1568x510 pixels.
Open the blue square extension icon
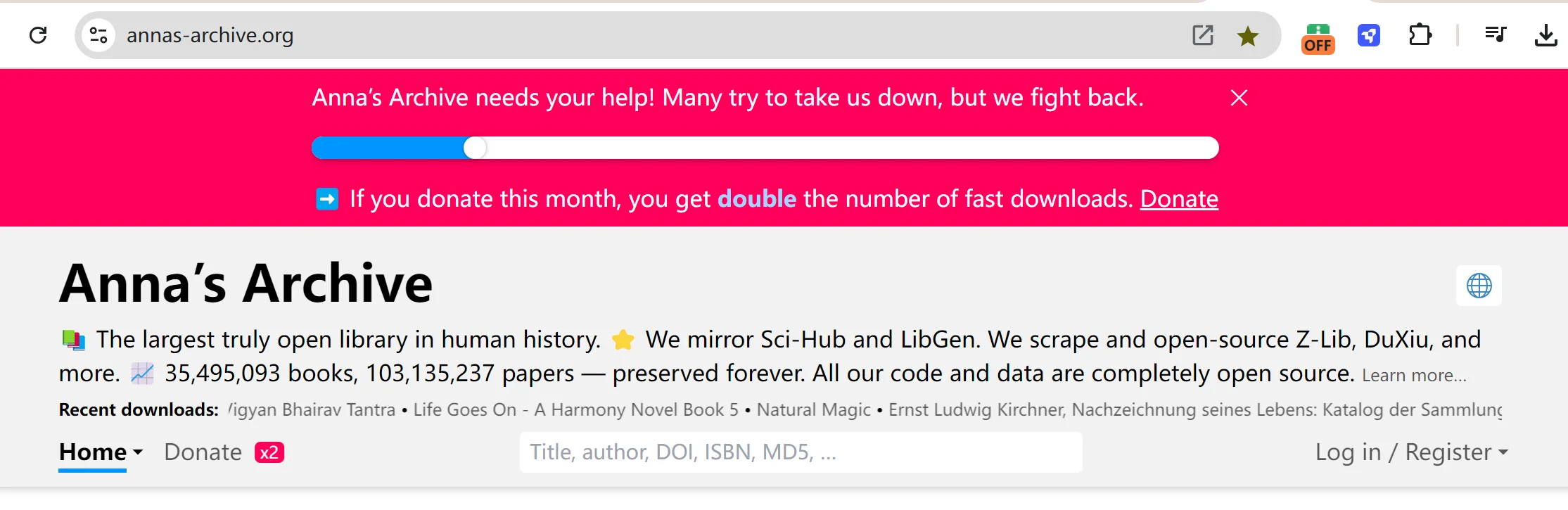coord(1369,35)
